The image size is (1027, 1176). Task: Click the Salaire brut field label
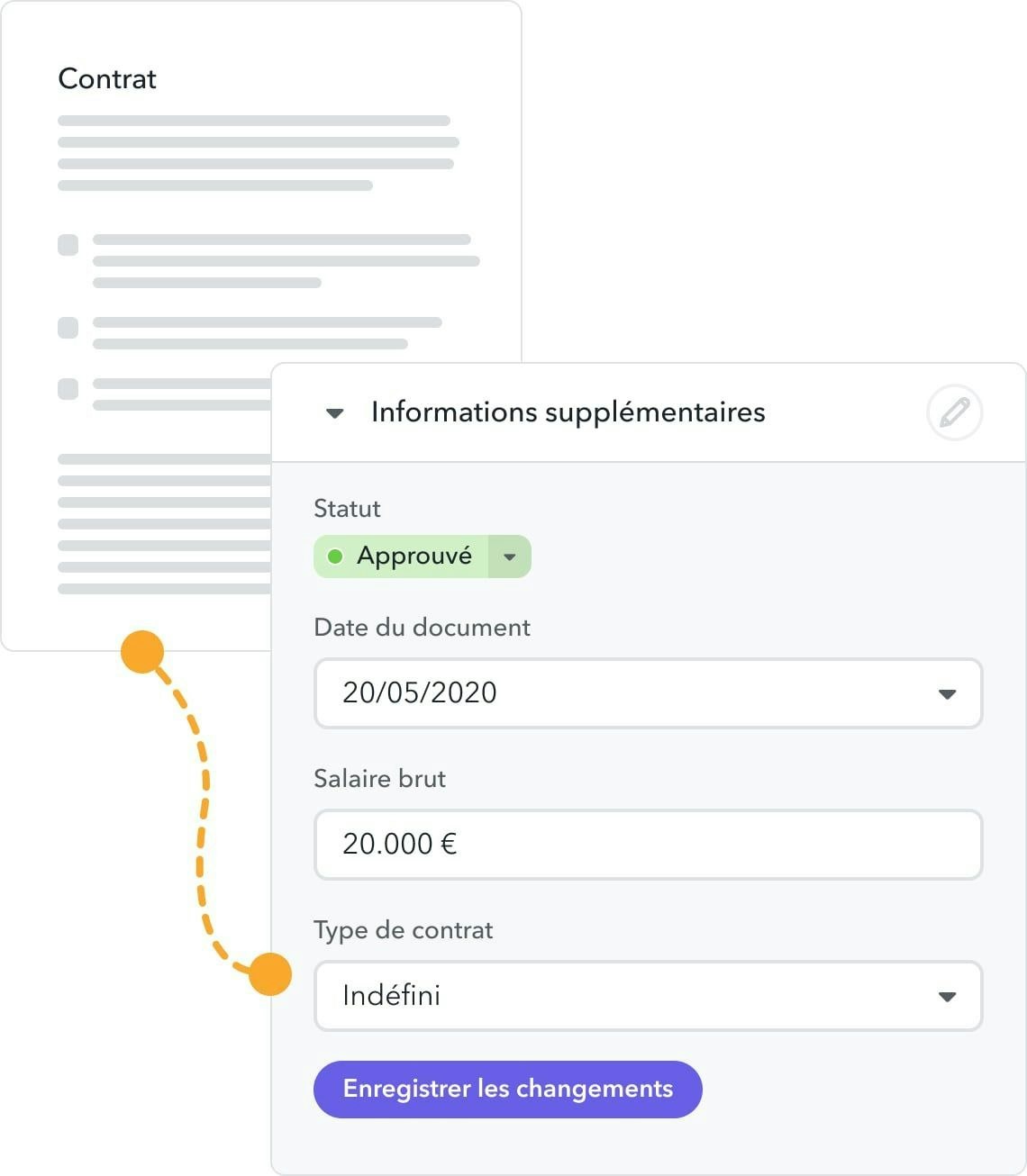pos(379,779)
